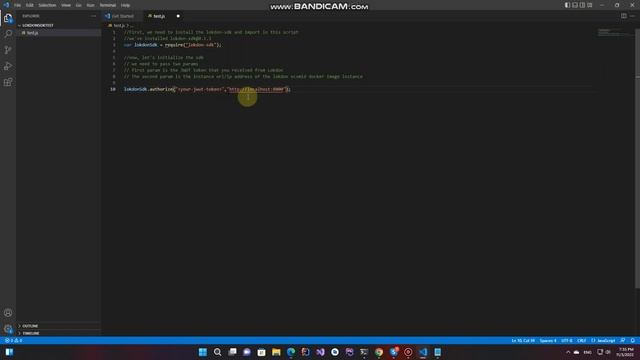
Task: Open File Explorer from the taskbar
Action: [x=276, y=352]
